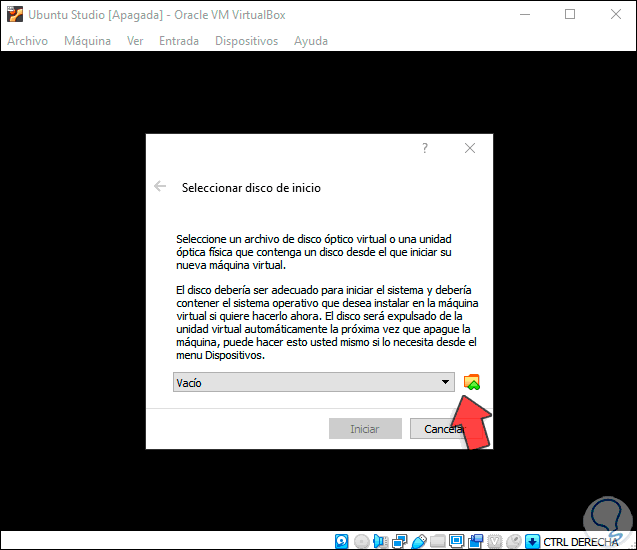Viewport: 637px width, 550px height.
Task: Open the Dispositivos menu
Action: [246, 41]
